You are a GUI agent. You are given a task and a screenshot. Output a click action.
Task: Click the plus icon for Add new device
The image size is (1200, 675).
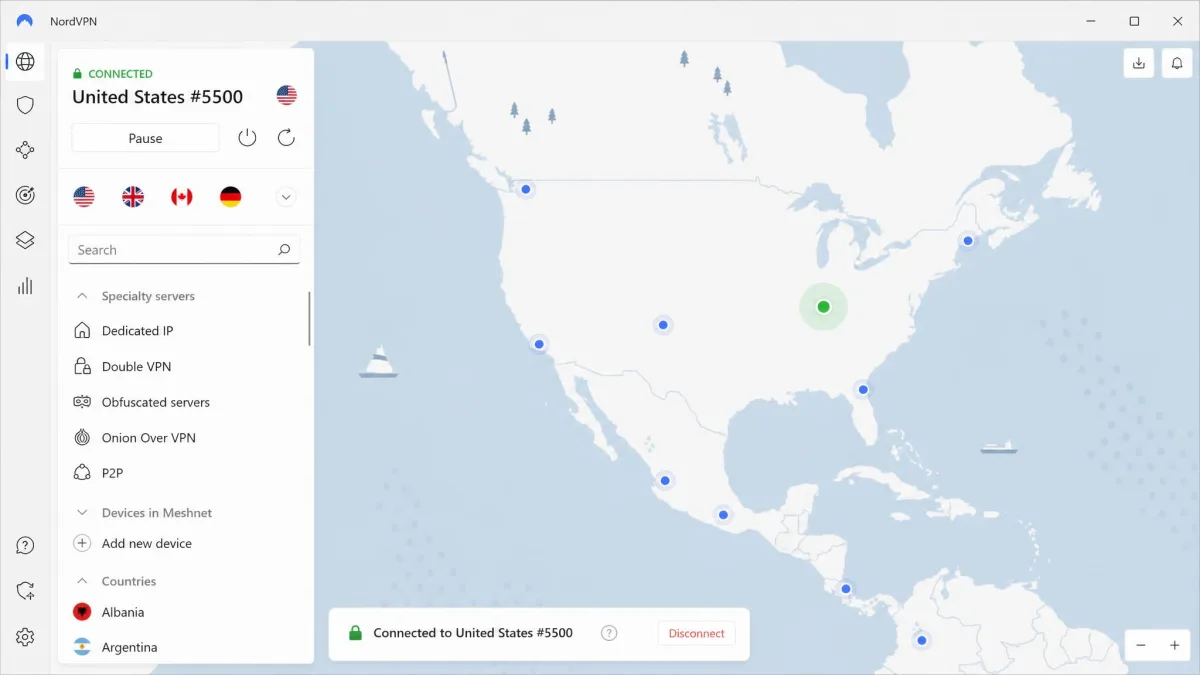click(82, 543)
